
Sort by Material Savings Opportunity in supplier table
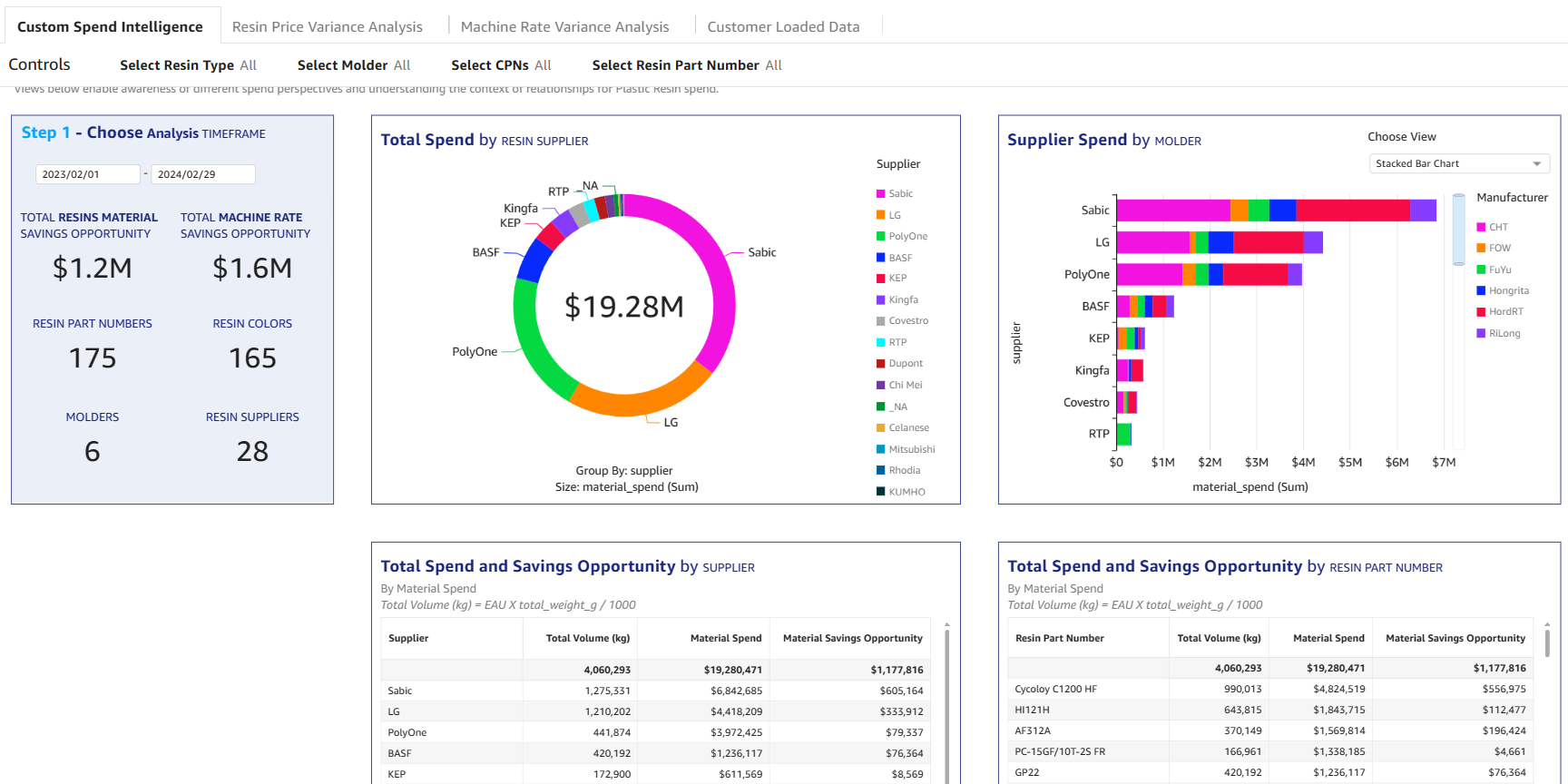pos(852,639)
